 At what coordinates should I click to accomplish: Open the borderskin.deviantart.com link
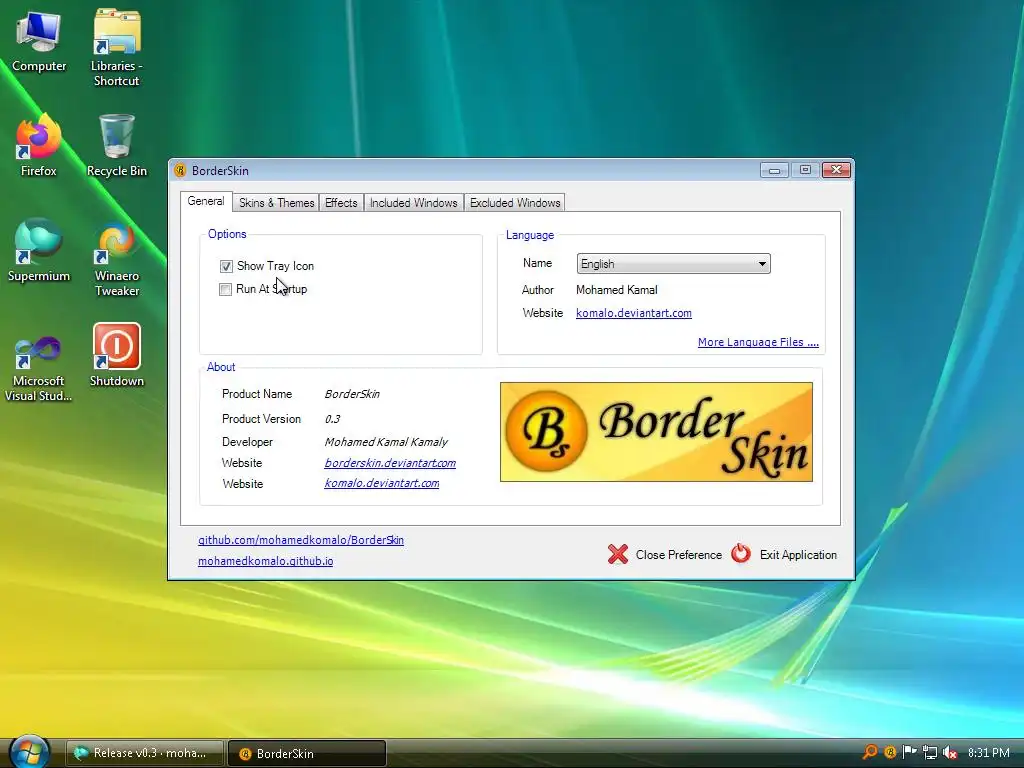[x=390, y=463]
